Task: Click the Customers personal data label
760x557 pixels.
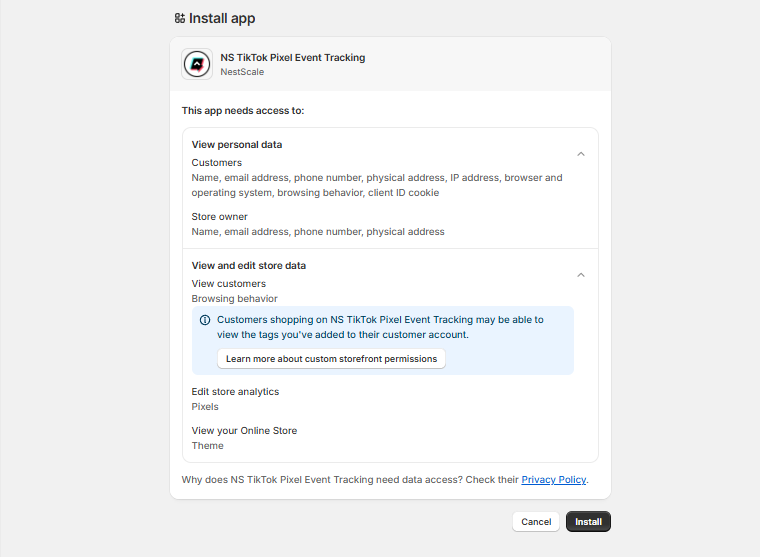Action: [217, 163]
